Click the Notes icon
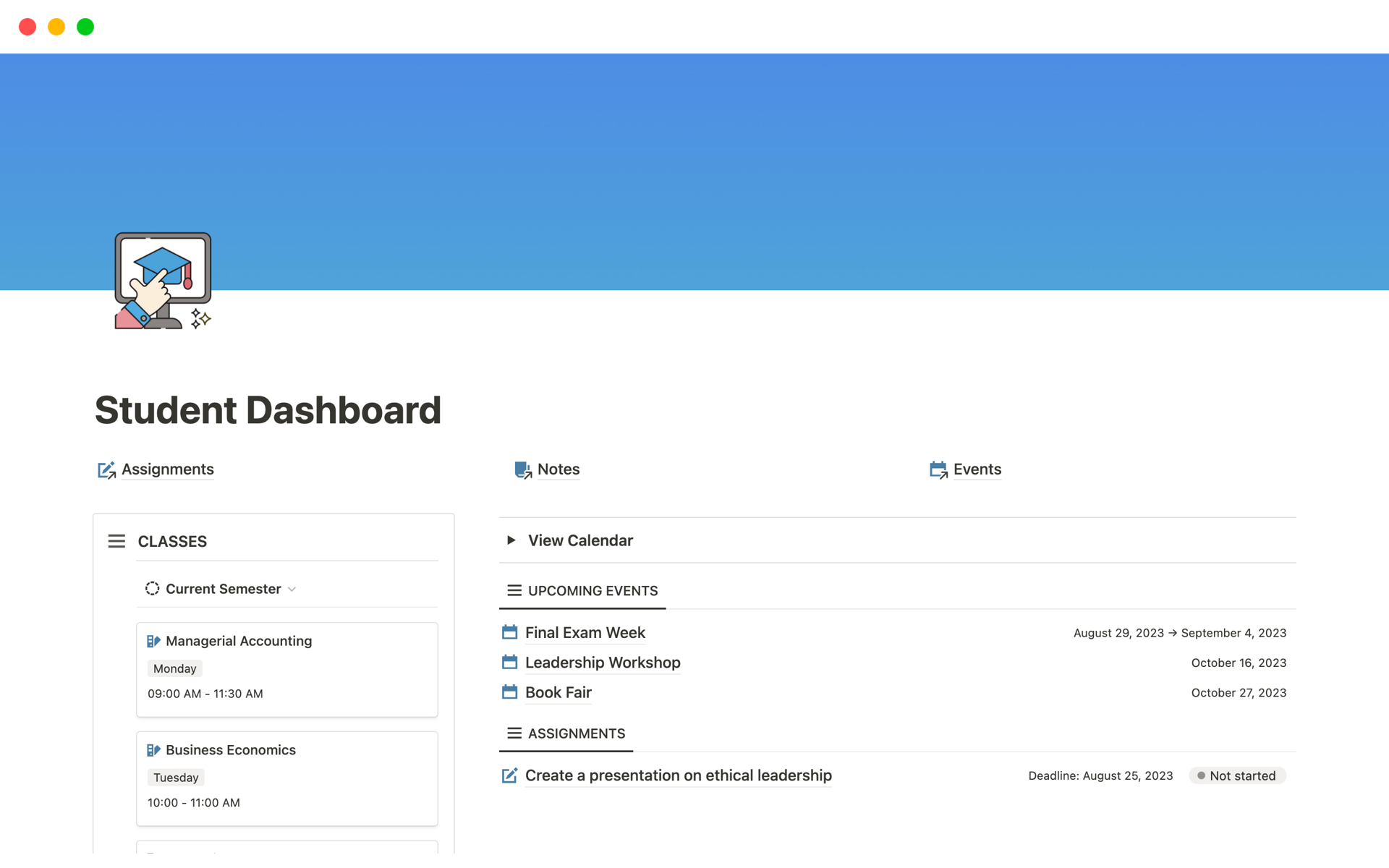The height and width of the screenshot is (868, 1389). (521, 468)
